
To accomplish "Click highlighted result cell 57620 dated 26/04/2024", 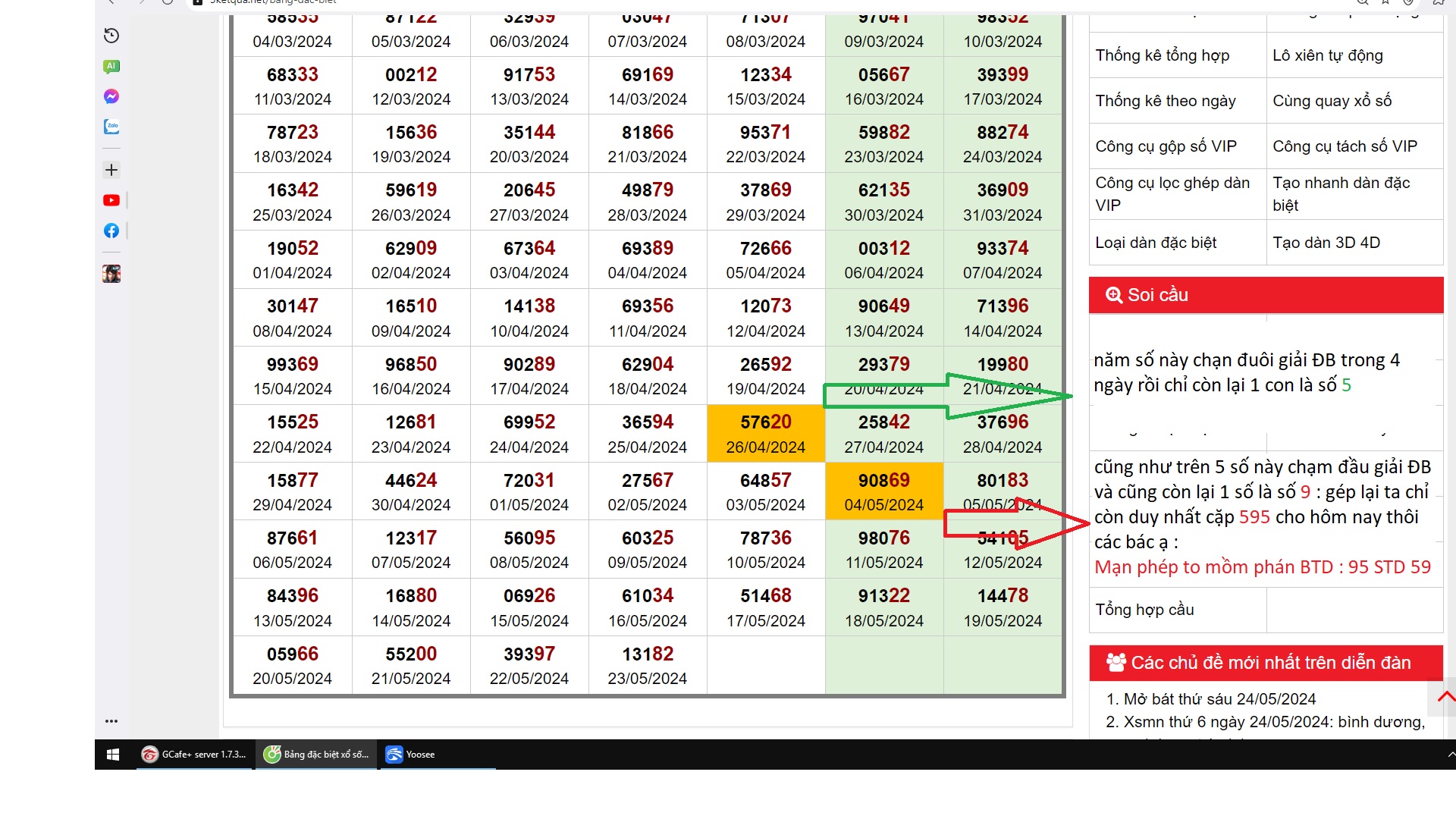I will 765,434.
